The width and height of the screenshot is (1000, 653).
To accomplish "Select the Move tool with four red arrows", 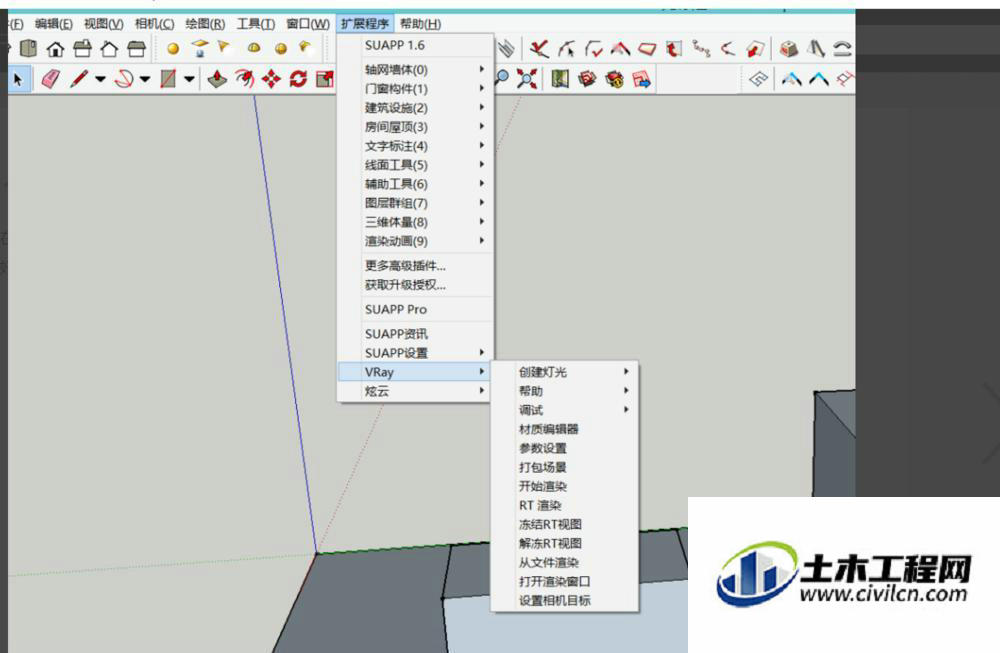I will [x=272, y=79].
